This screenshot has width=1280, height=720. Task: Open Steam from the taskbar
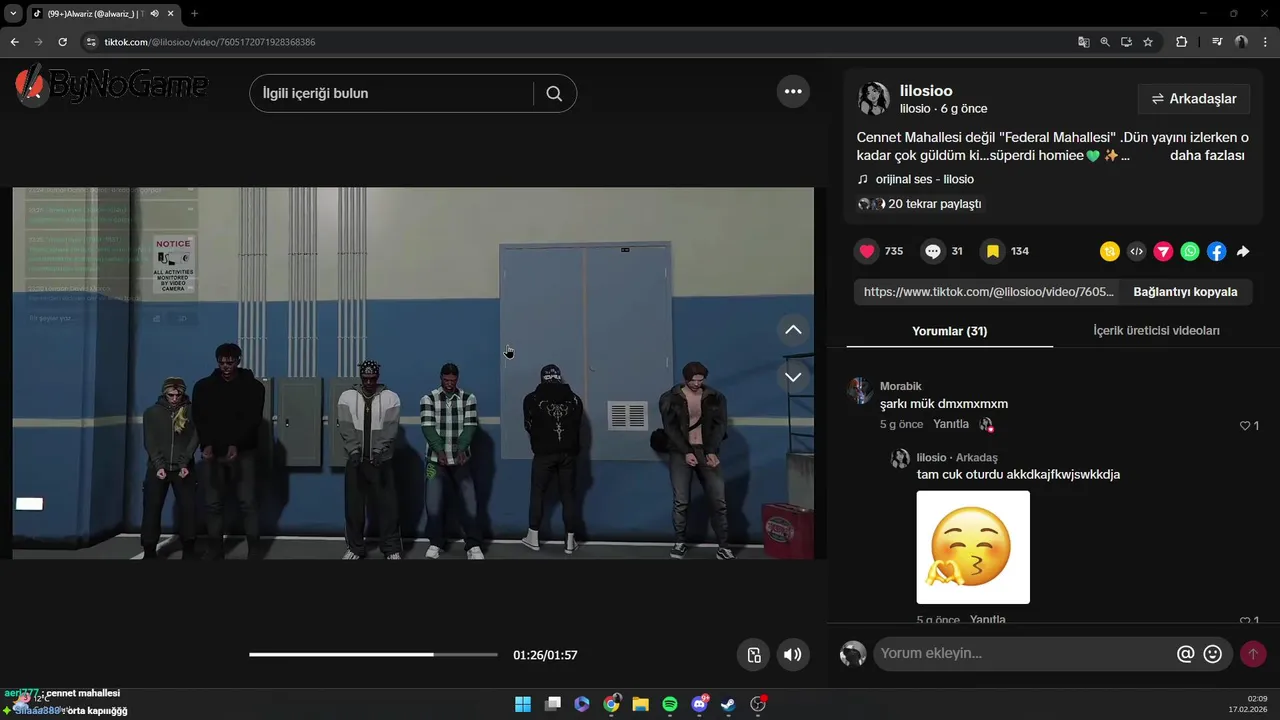[x=729, y=704]
